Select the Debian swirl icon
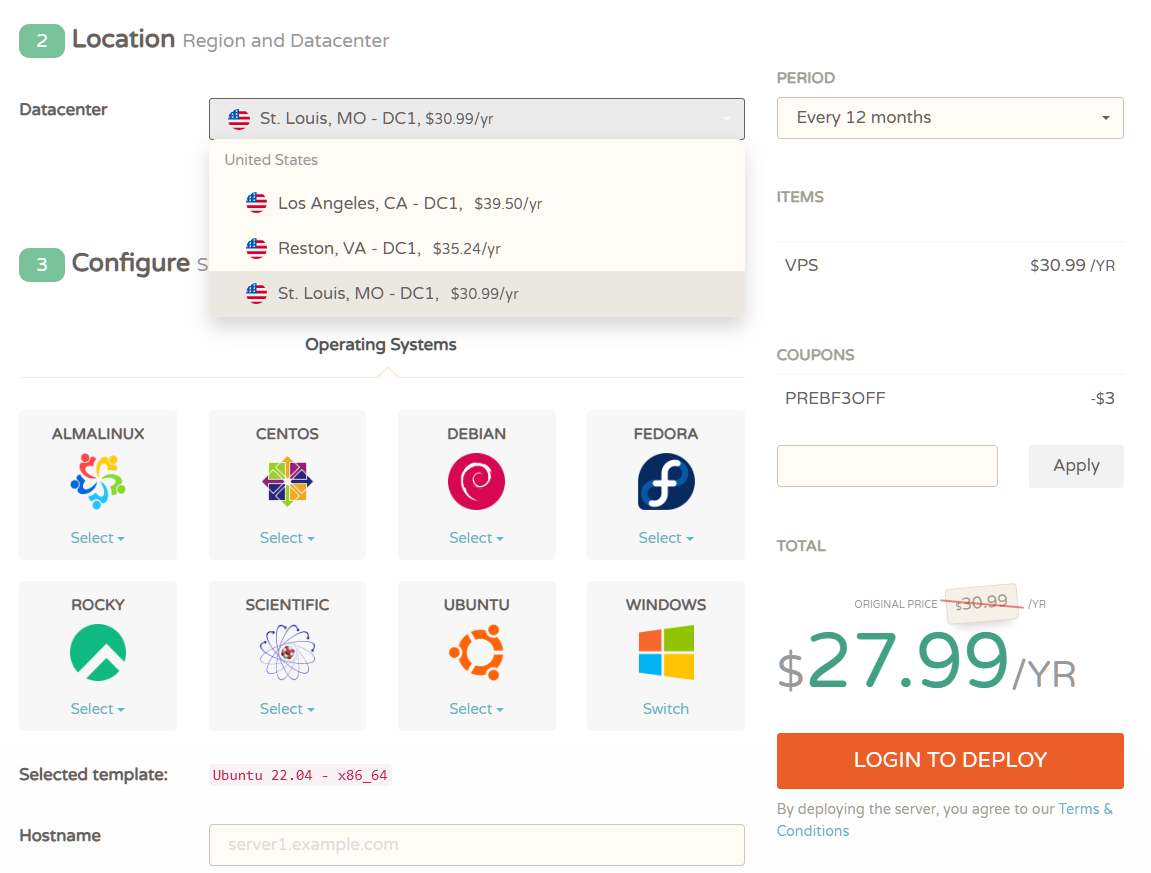 (x=477, y=481)
